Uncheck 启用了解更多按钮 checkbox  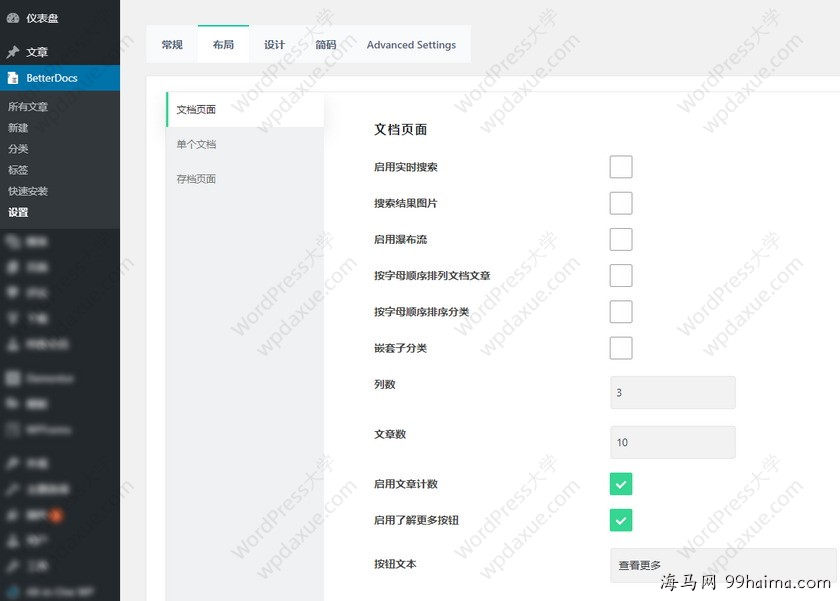pos(621,520)
